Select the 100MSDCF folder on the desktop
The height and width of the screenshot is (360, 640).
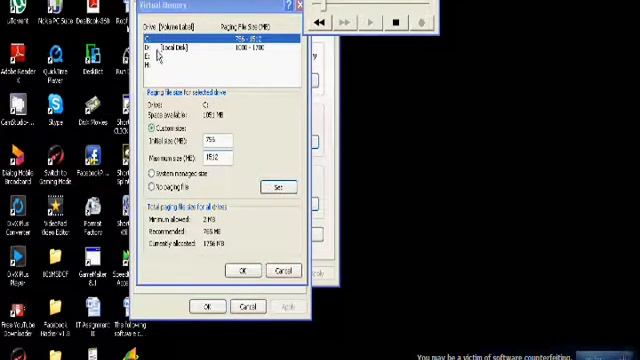(x=55, y=261)
